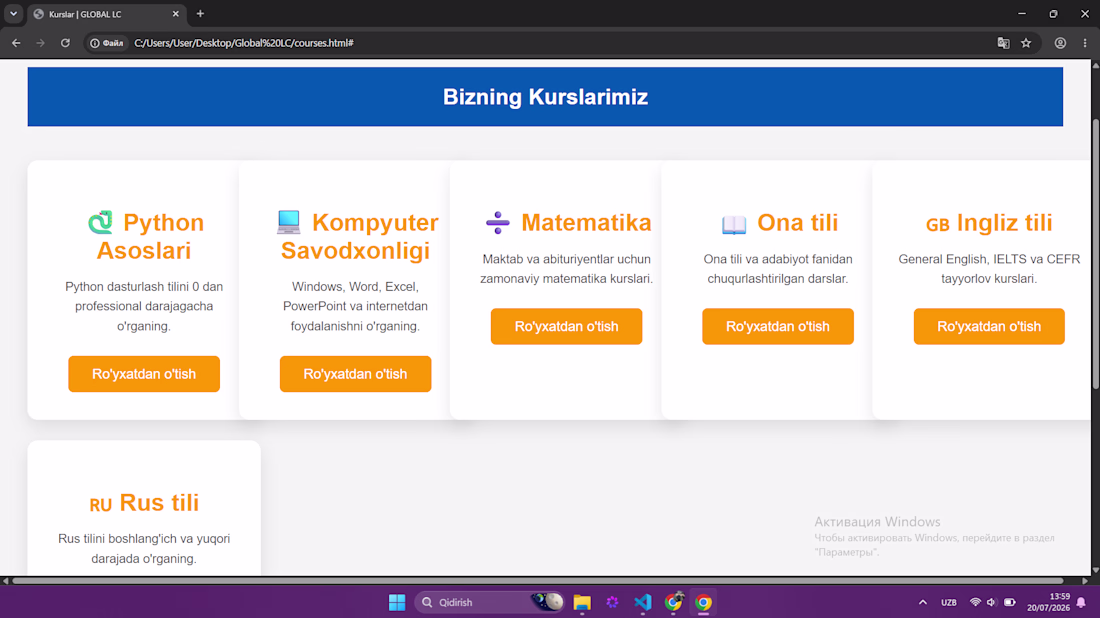Image resolution: width=1100 pixels, height=618 pixels.
Task: Switch the UZB input language
Action: [948, 602]
